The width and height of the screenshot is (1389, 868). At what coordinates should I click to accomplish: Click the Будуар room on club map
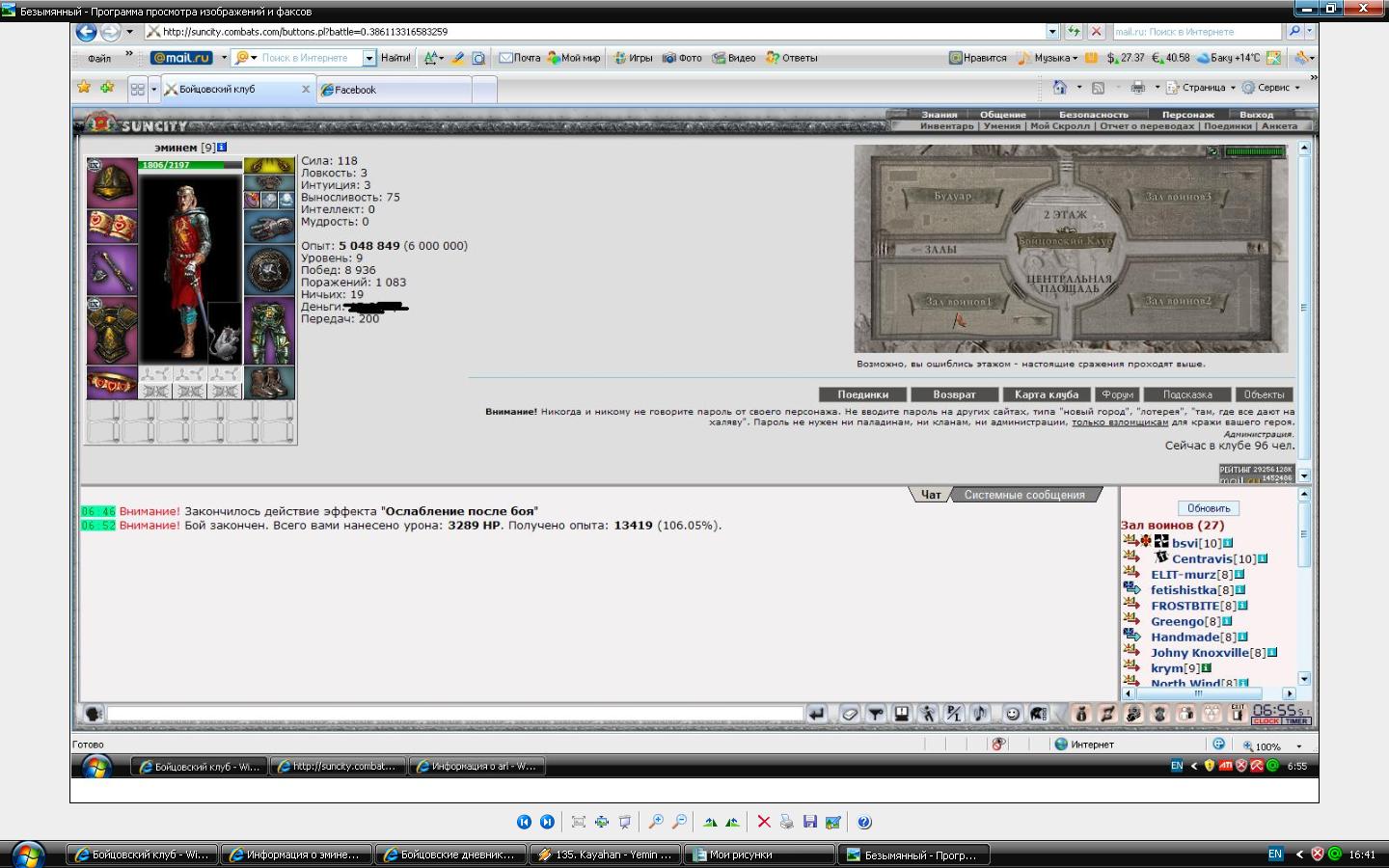953,196
